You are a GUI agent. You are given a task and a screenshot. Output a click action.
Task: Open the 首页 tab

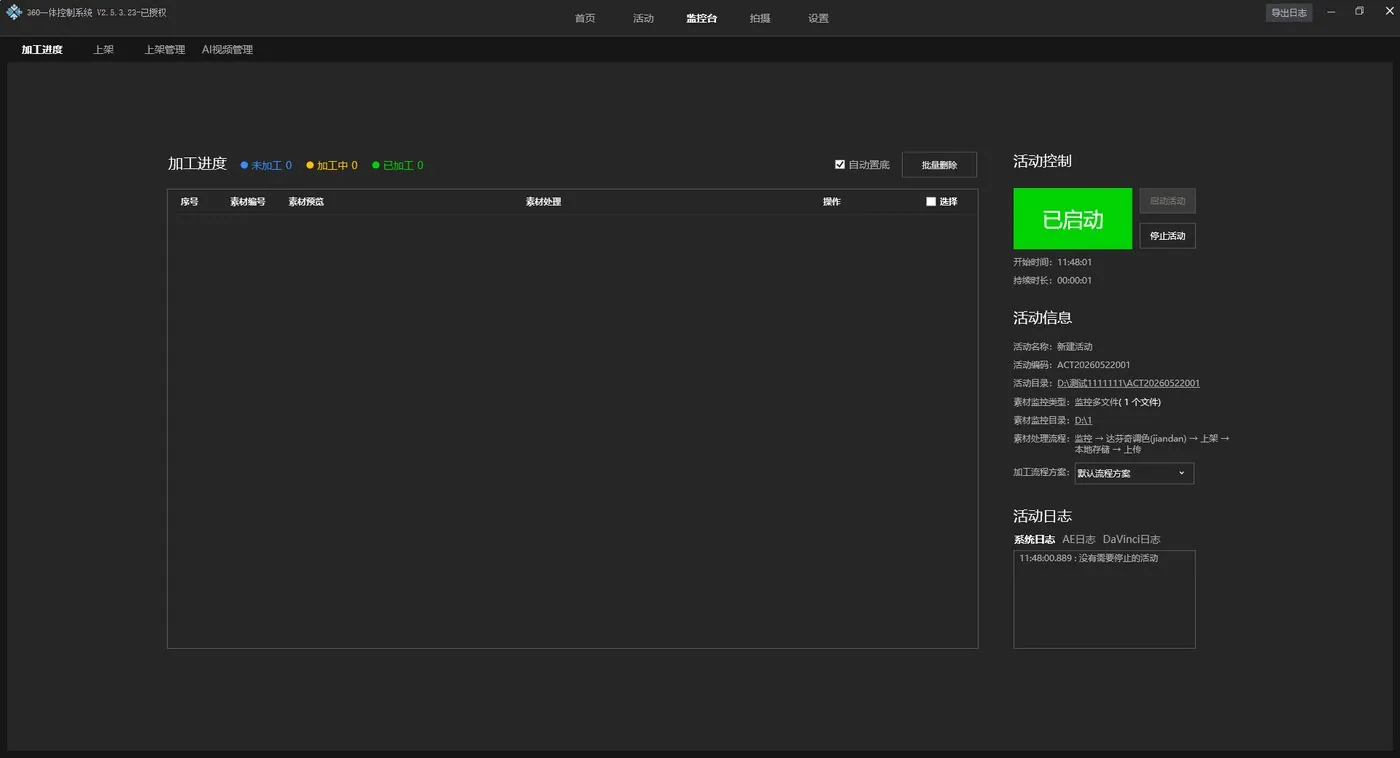click(585, 18)
